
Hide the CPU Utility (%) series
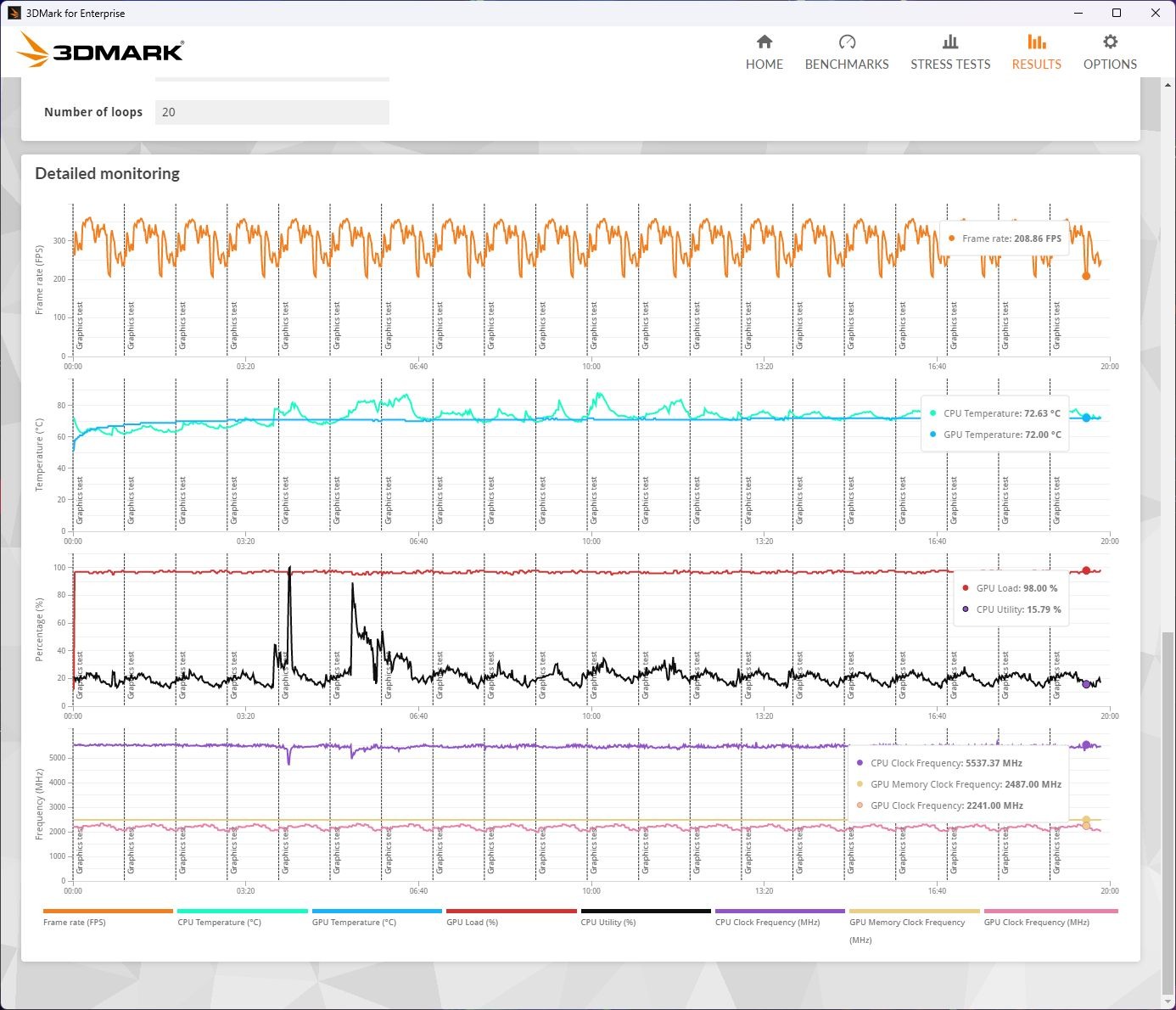pyautogui.click(x=608, y=922)
